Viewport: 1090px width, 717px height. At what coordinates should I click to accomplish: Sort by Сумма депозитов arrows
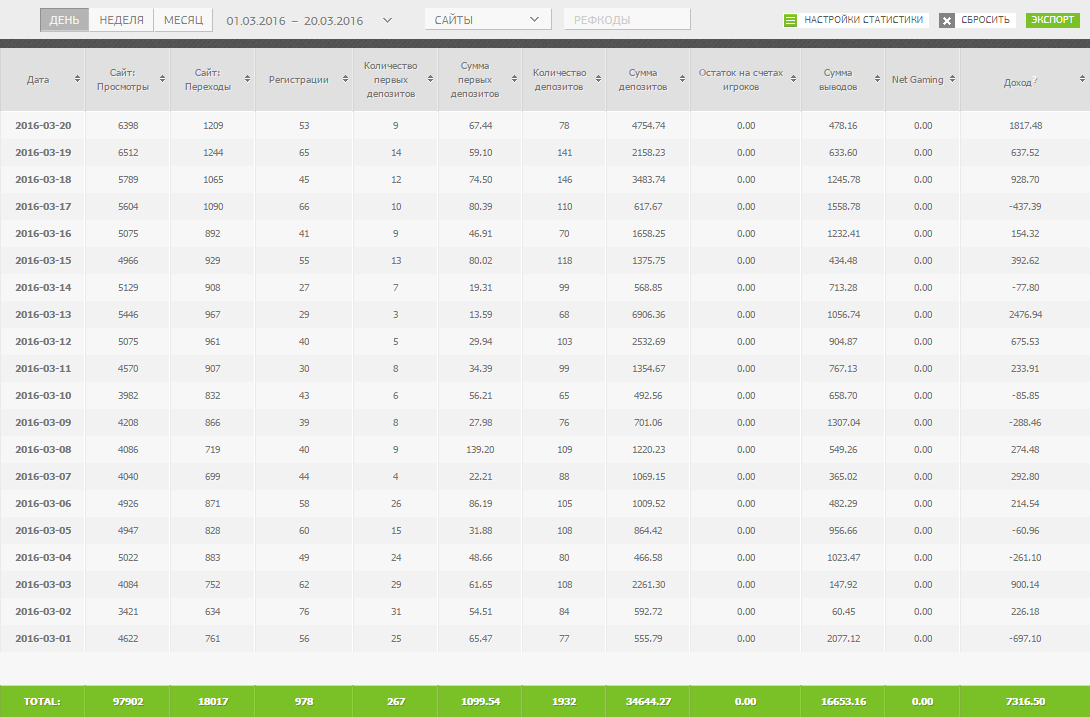[x=682, y=79]
